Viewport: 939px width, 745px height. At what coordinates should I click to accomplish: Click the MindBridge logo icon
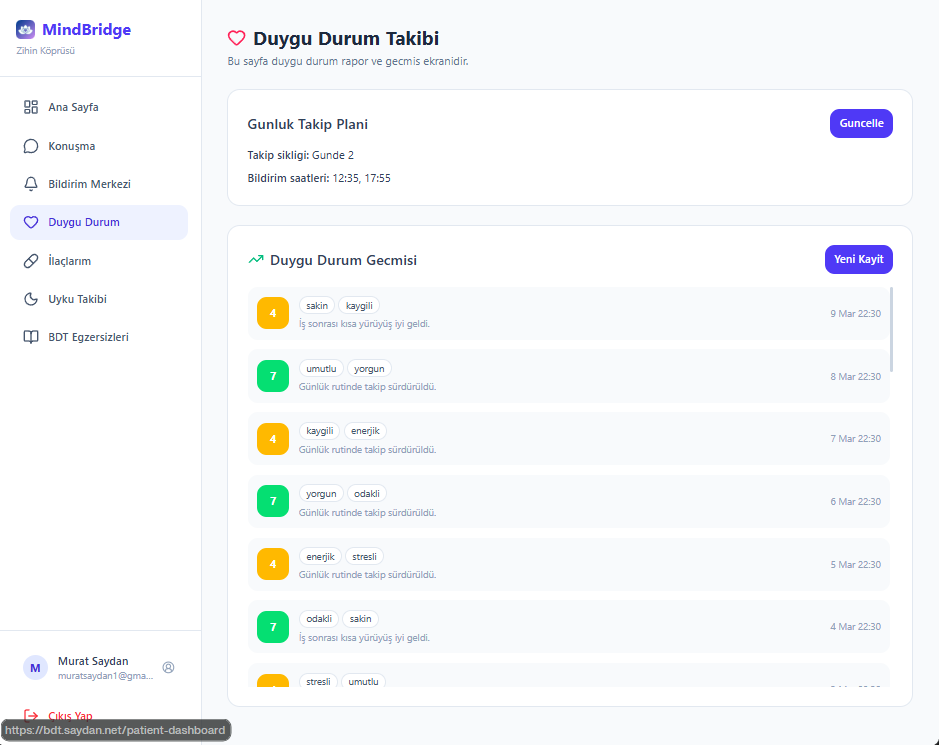(x=25, y=30)
